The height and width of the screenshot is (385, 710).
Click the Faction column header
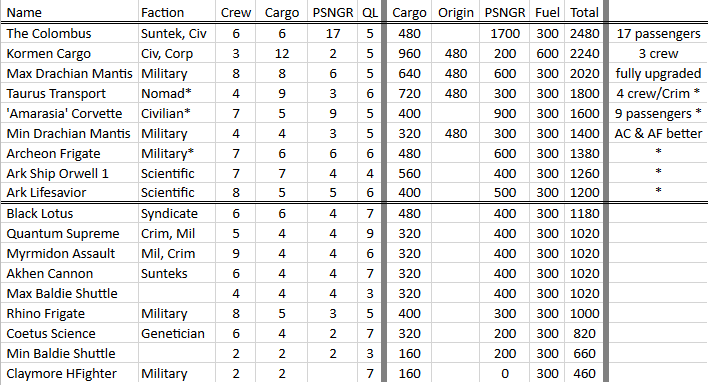click(x=176, y=12)
